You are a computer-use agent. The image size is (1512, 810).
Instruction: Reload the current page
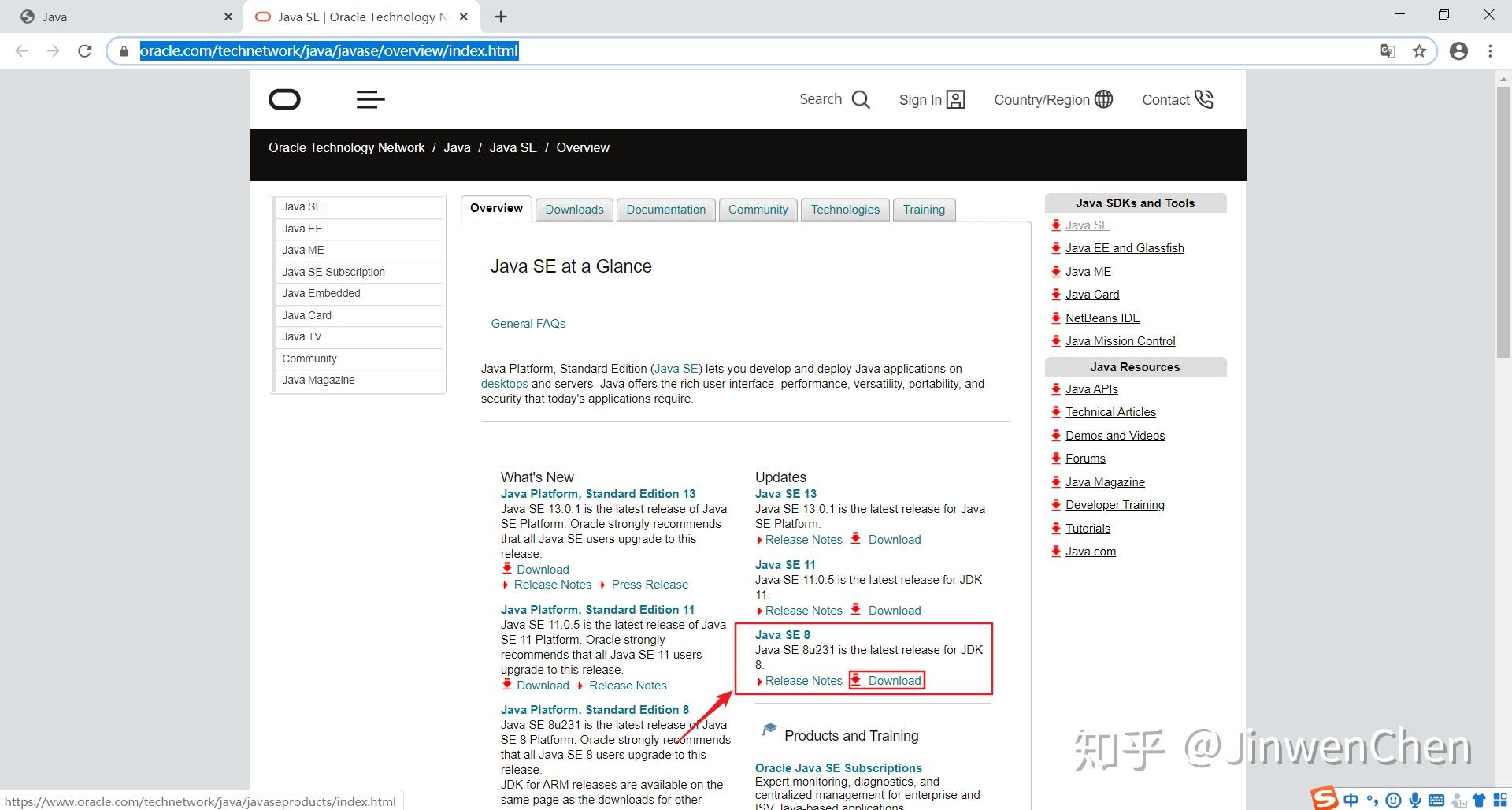[x=85, y=51]
